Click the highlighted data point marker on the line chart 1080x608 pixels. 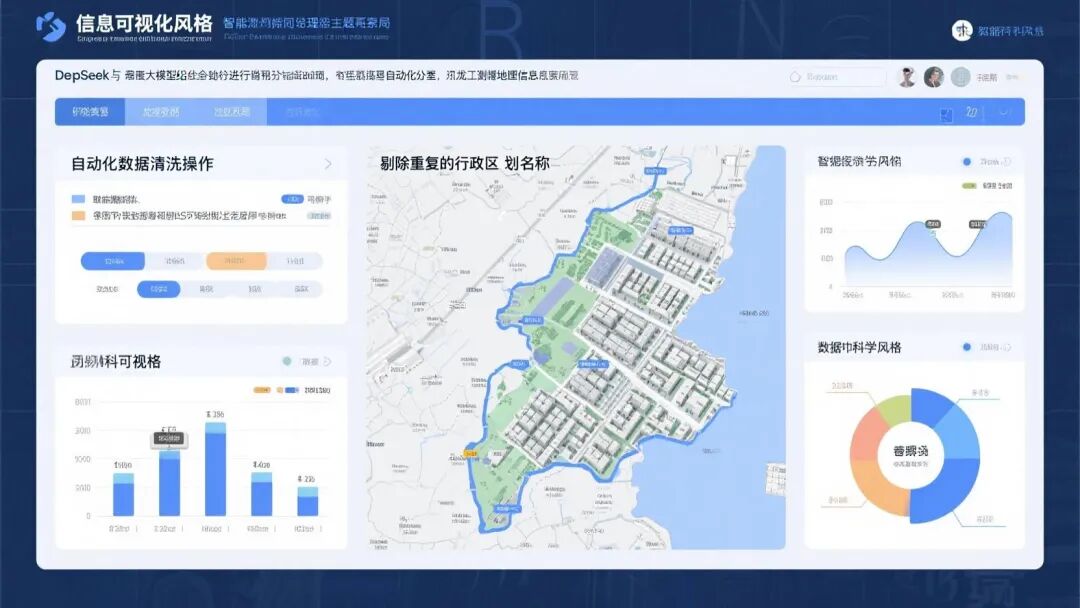click(933, 234)
